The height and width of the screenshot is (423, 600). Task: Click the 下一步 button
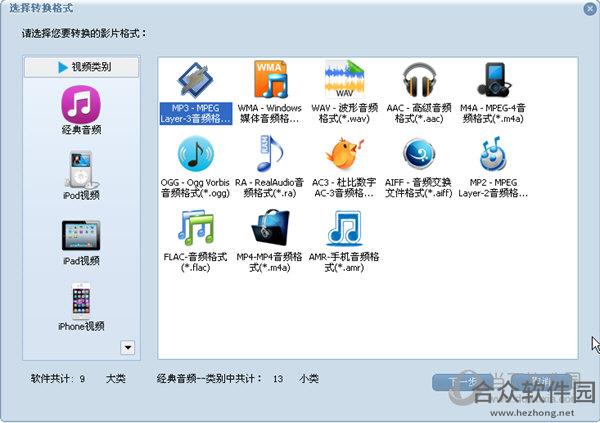(462, 382)
